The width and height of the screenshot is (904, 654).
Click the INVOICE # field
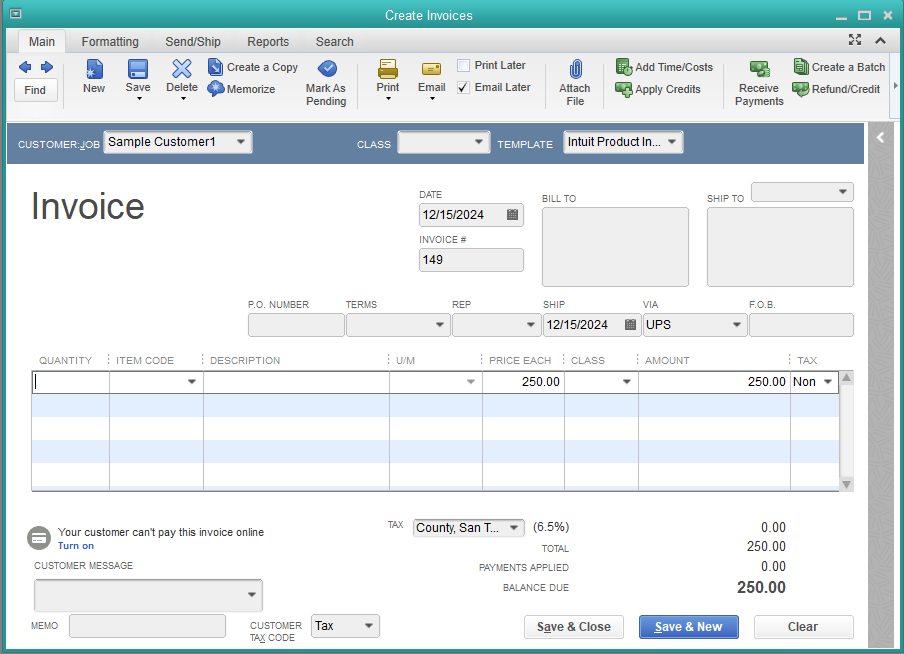tap(471, 260)
